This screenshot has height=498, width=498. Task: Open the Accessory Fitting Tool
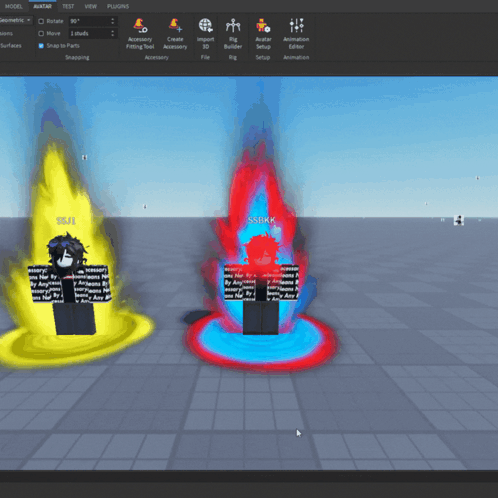click(140, 34)
